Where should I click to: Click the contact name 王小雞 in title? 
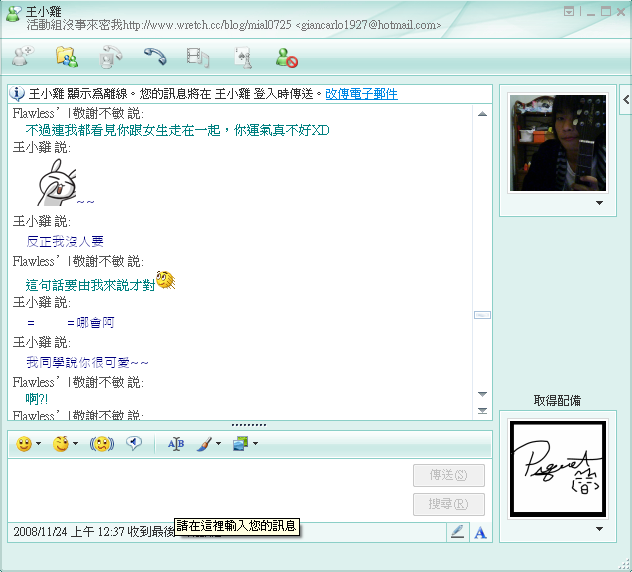coord(44,11)
